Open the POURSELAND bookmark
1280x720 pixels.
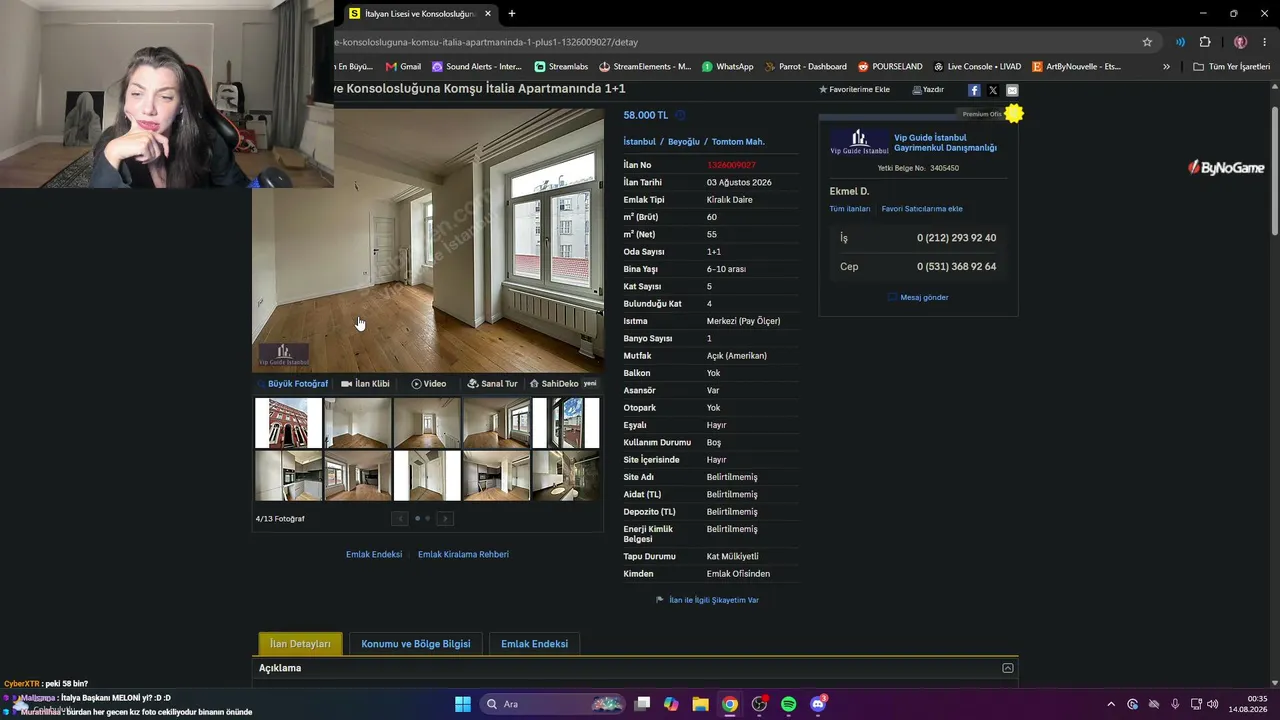pyautogui.click(x=890, y=67)
